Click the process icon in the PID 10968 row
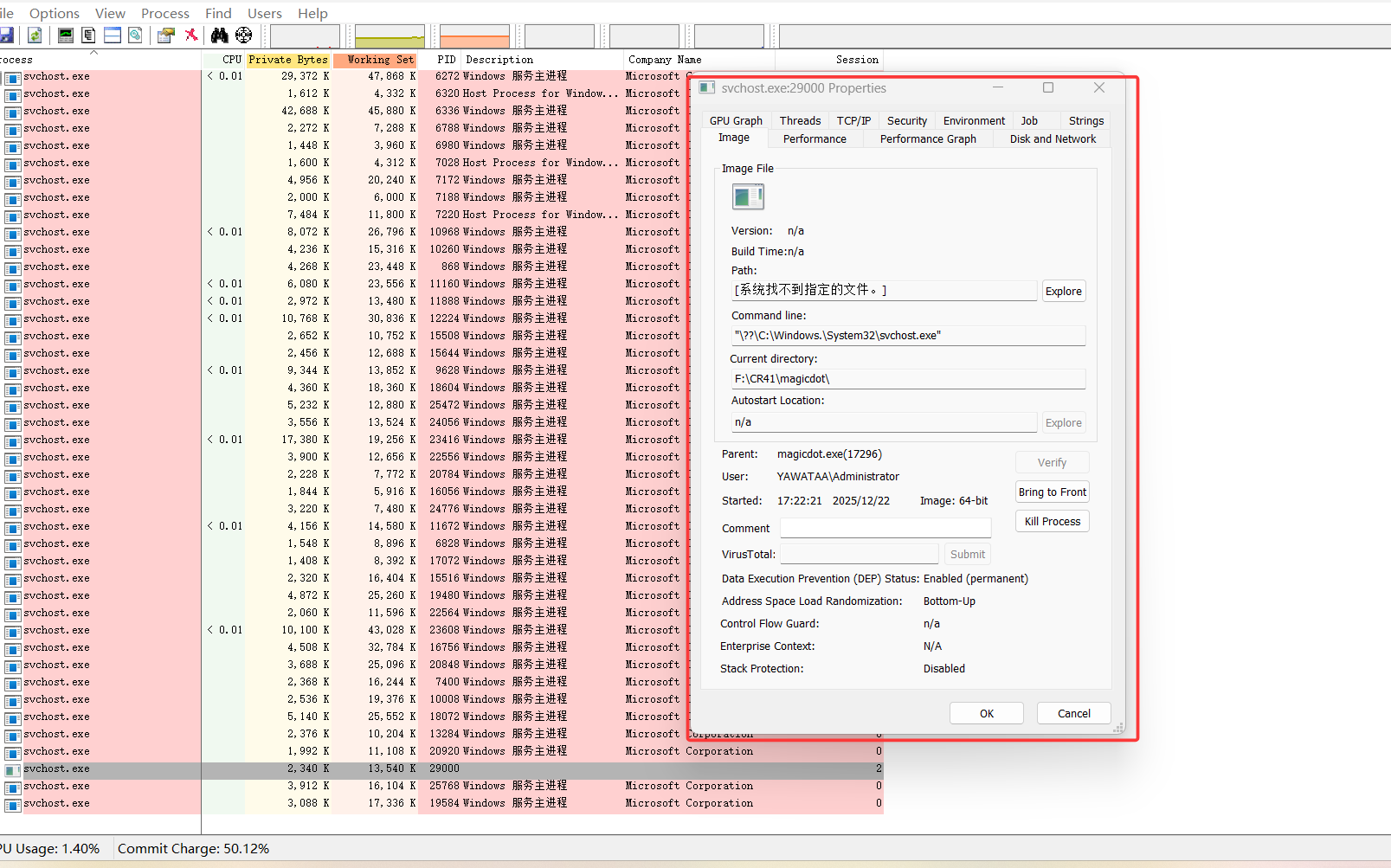 pos(12,233)
